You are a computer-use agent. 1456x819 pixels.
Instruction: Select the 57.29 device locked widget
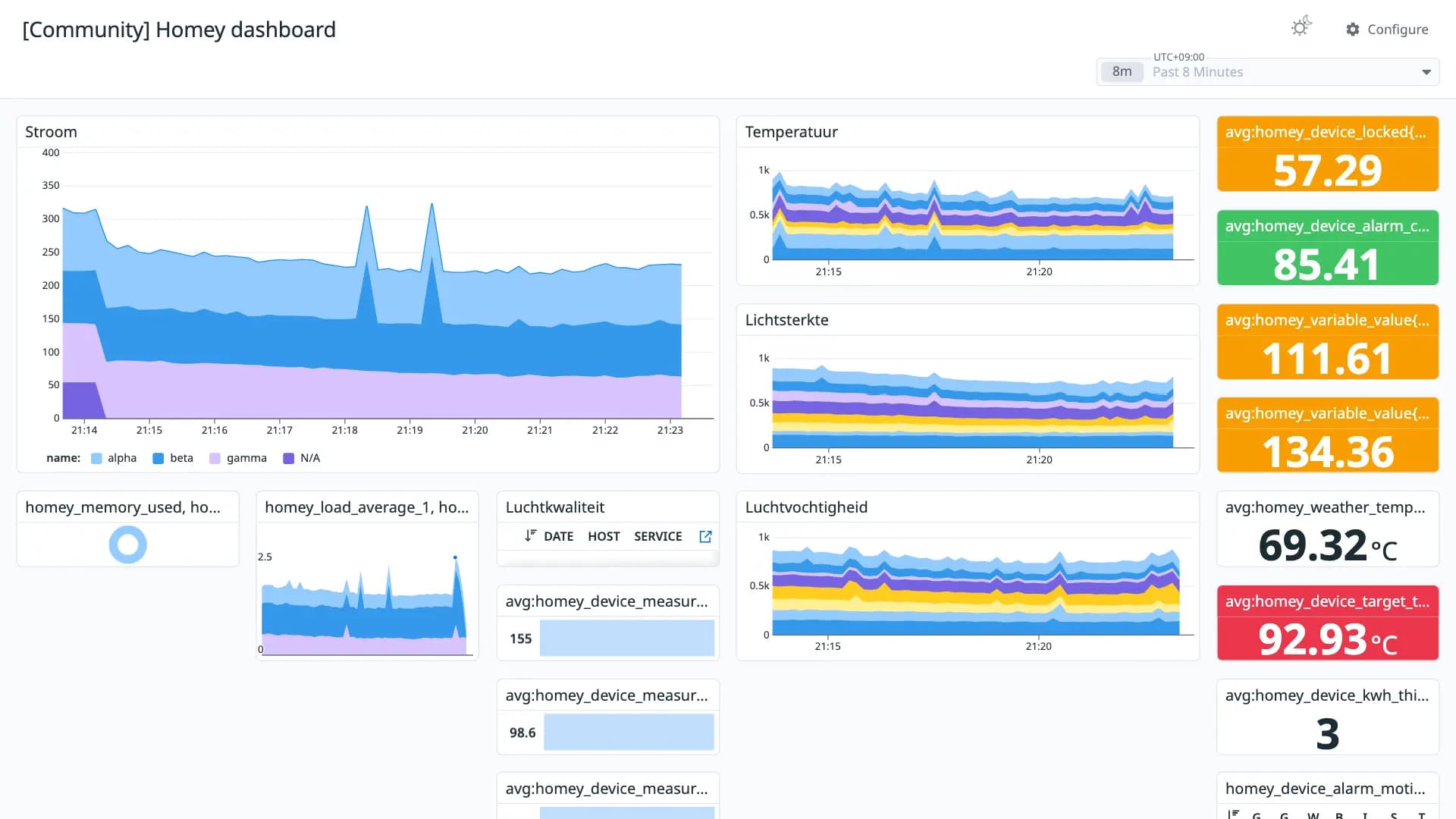[x=1327, y=154]
